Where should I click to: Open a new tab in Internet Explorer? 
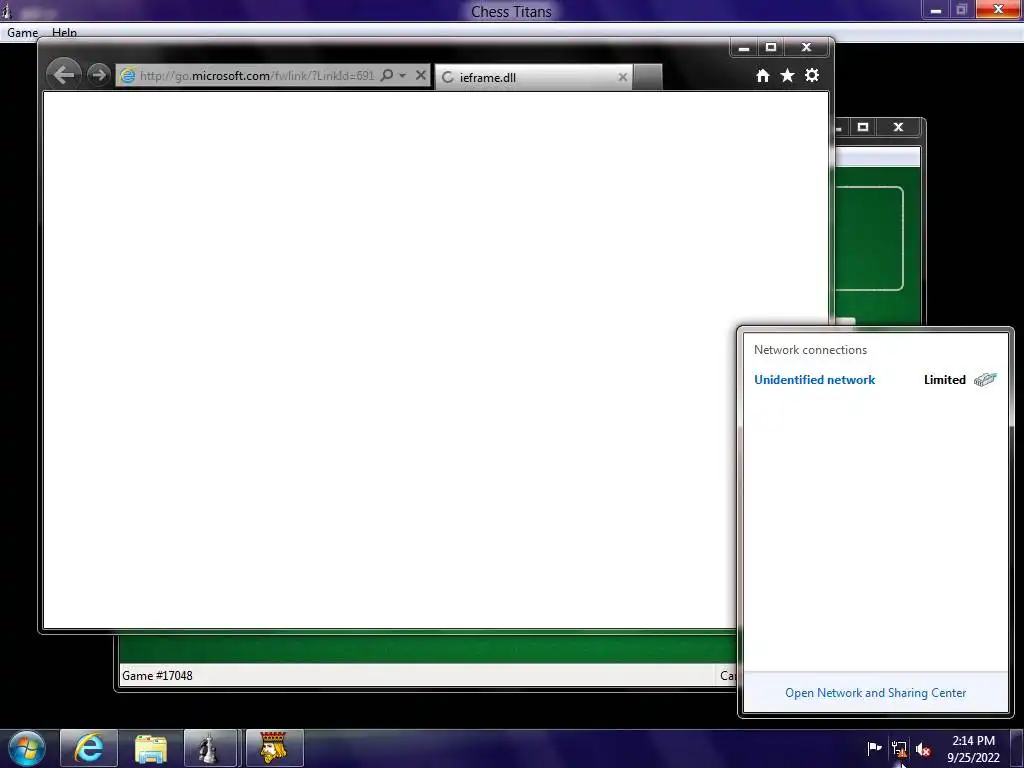click(647, 77)
